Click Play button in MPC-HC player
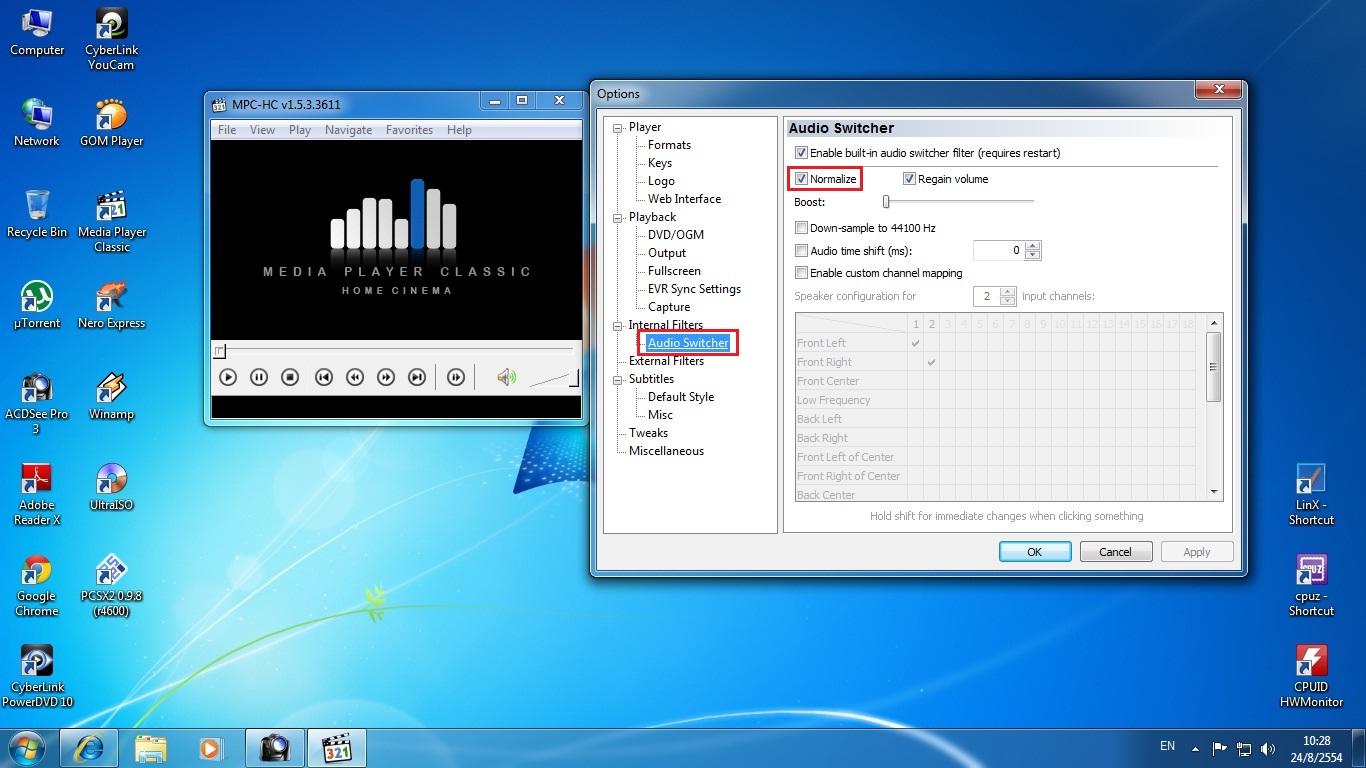The height and width of the screenshot is (768, 1366). pyautogui.click(x=228, y=377)
